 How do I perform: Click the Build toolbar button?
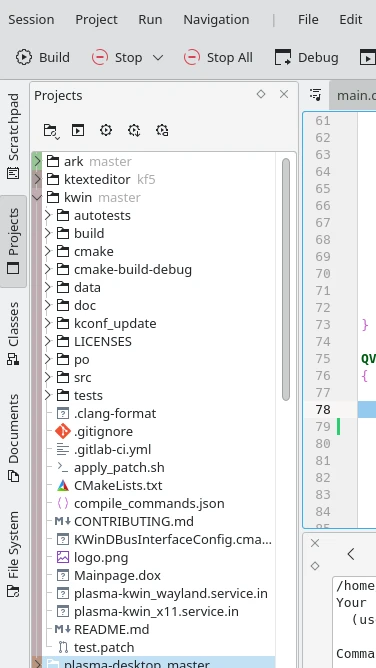point(43,58)
